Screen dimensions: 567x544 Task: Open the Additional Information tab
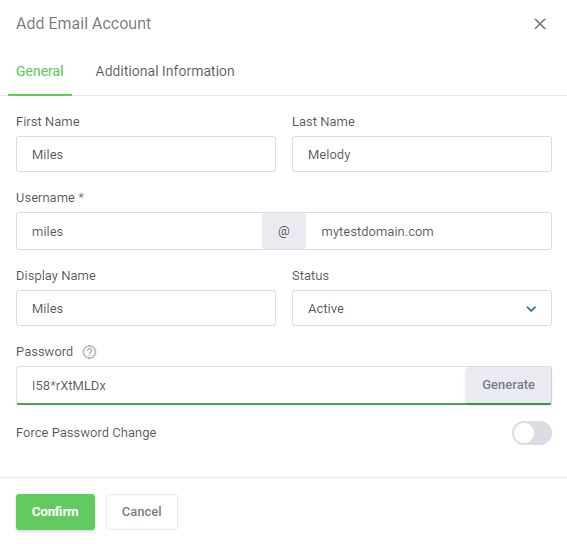[x=165, y=71]
